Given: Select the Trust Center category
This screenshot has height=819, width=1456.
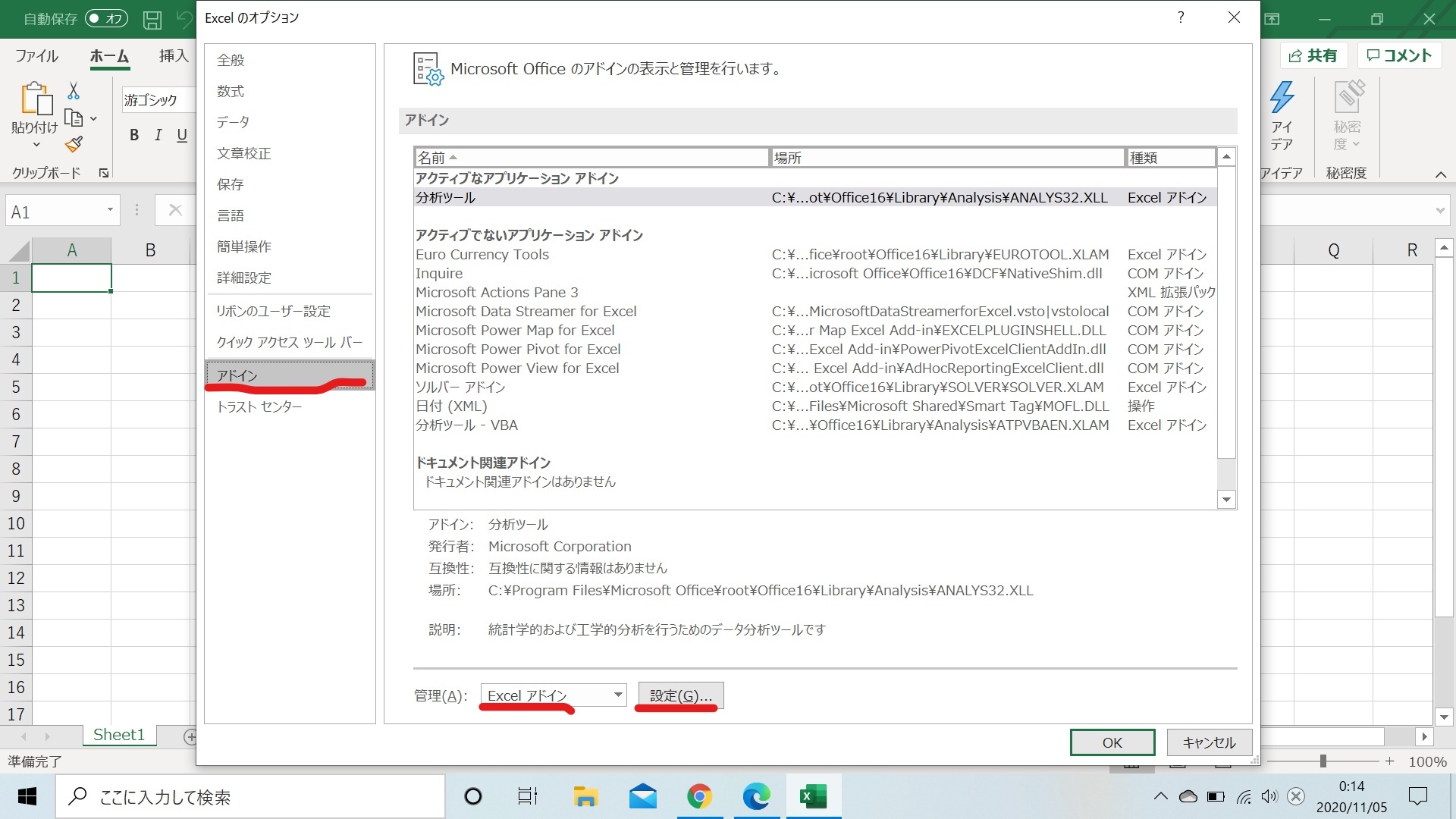Looking at the screenshot, I should pyautogui.click(x=259, y=407).
